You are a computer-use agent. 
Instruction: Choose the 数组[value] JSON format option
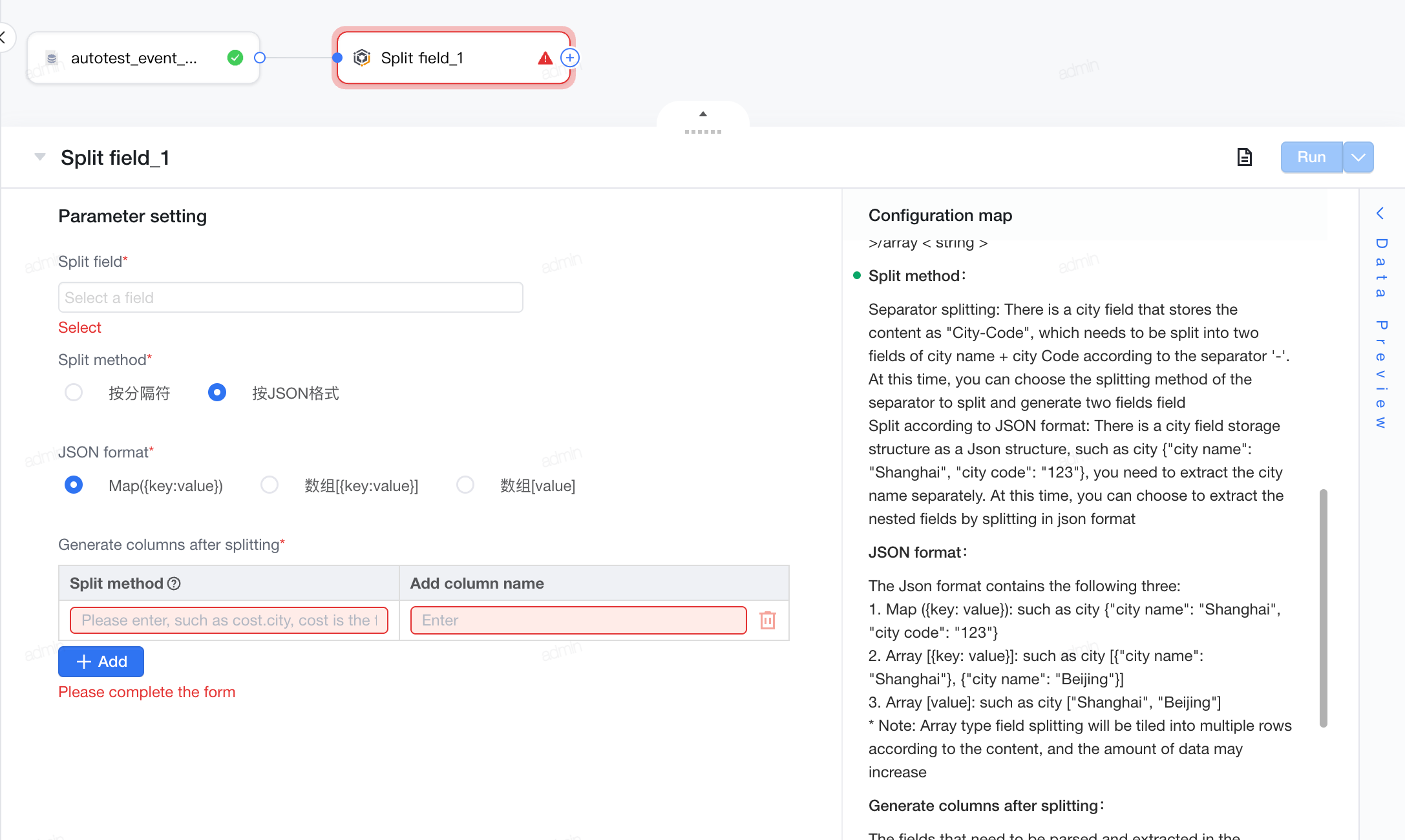465,485
